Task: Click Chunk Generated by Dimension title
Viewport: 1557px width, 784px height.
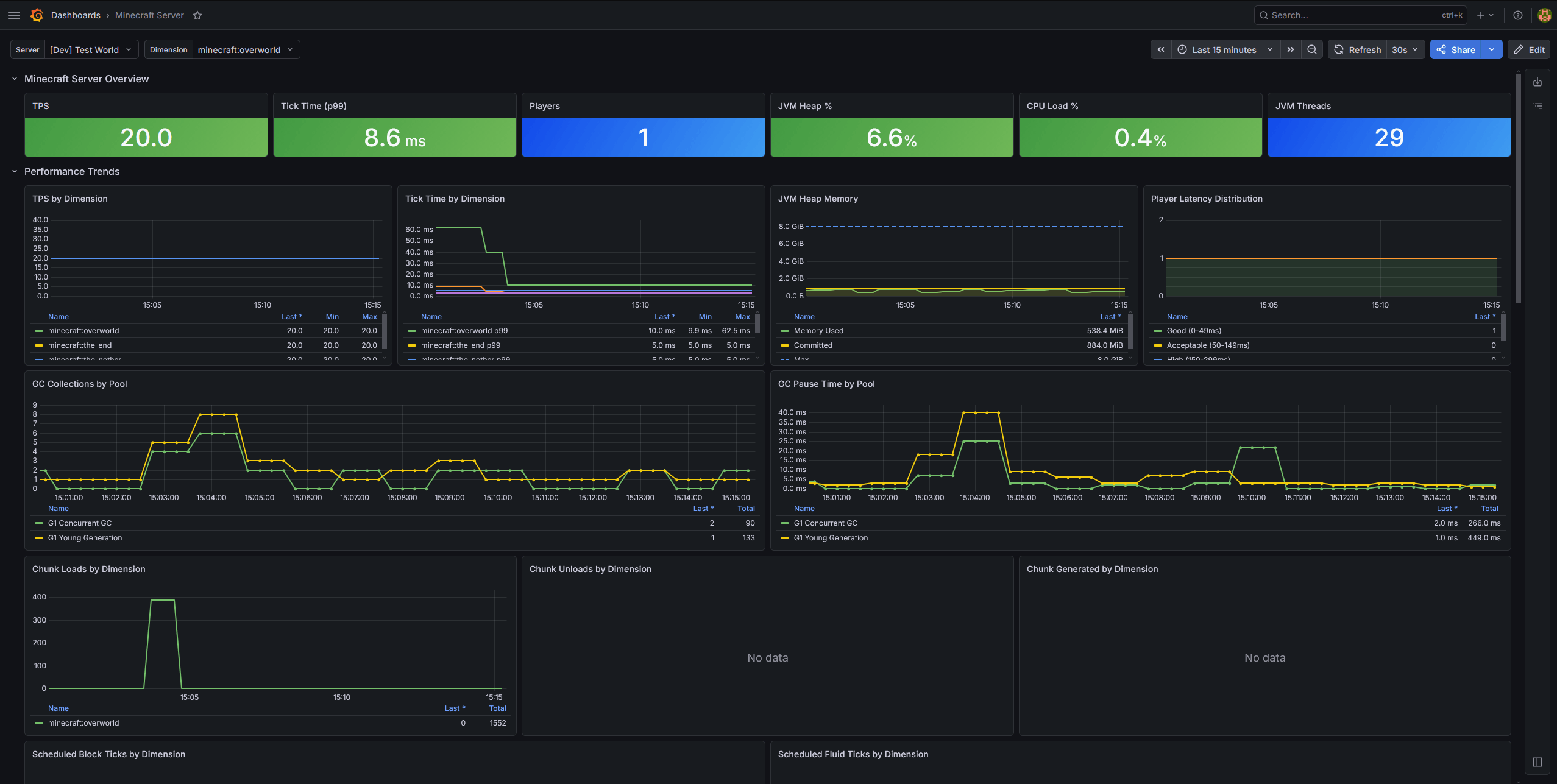Action: click(x=1092, y=569)
